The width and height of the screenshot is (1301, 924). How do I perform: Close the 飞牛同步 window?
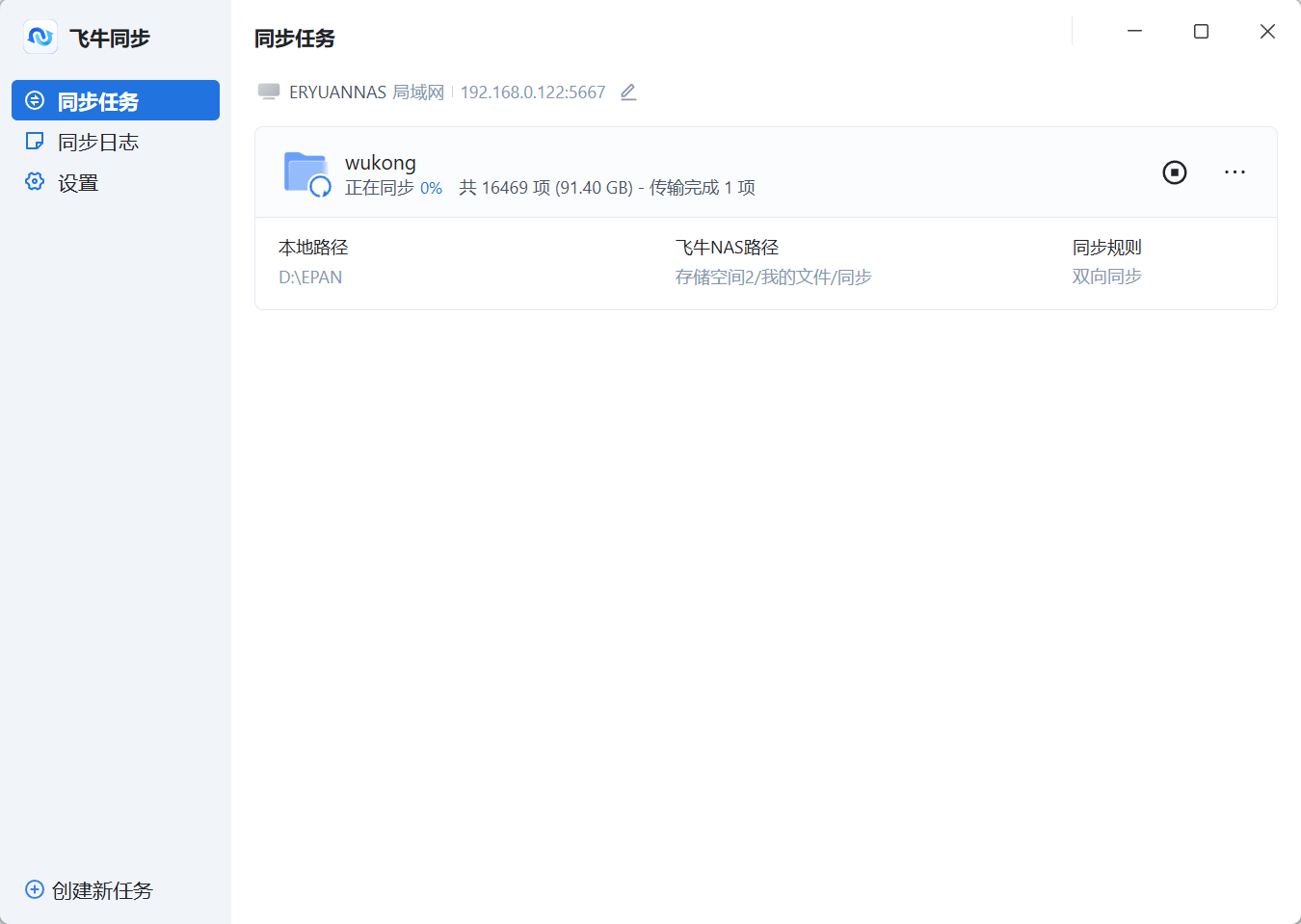1267,31
